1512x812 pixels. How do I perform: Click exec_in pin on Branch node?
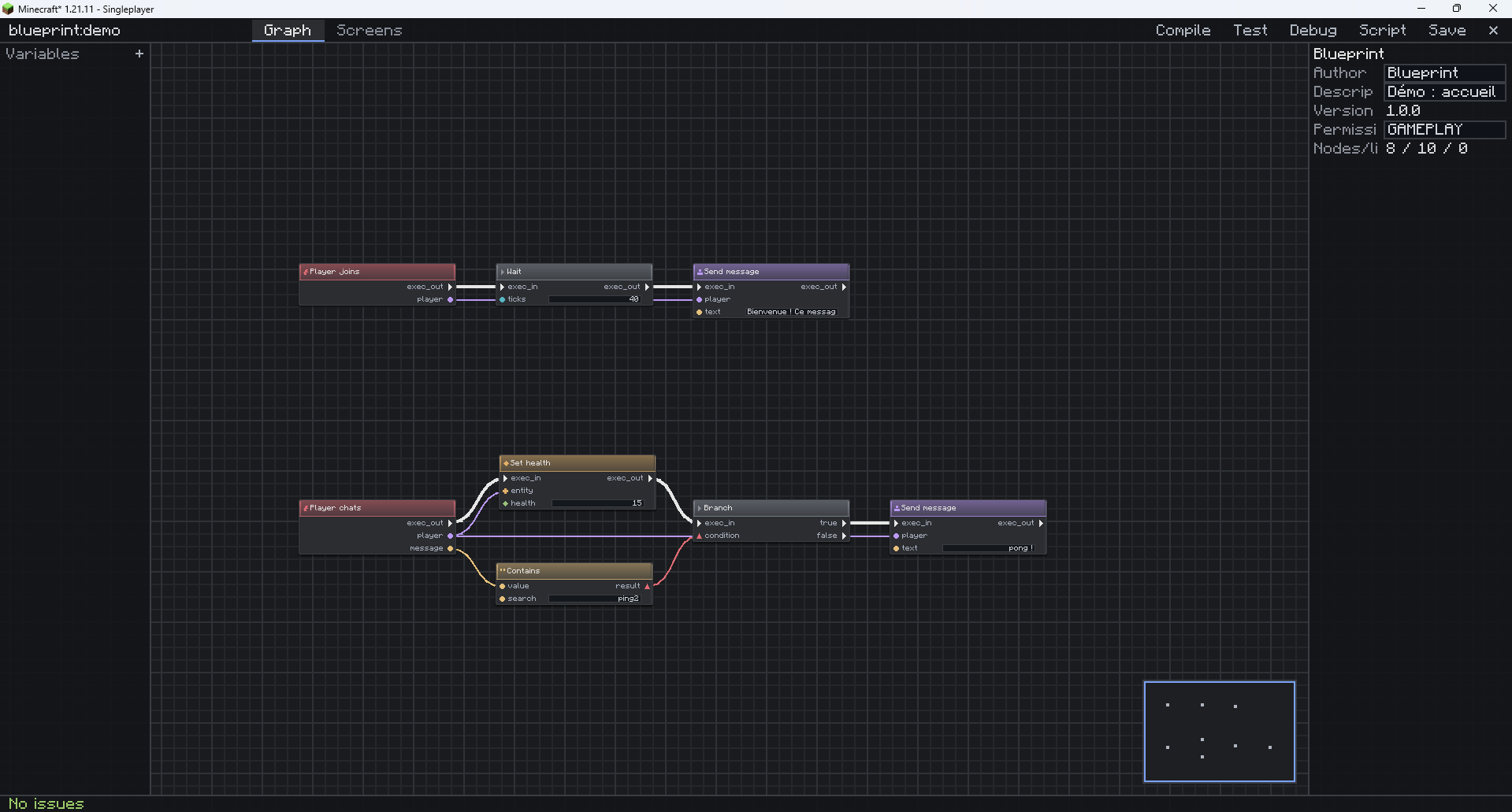click(700, 523)
